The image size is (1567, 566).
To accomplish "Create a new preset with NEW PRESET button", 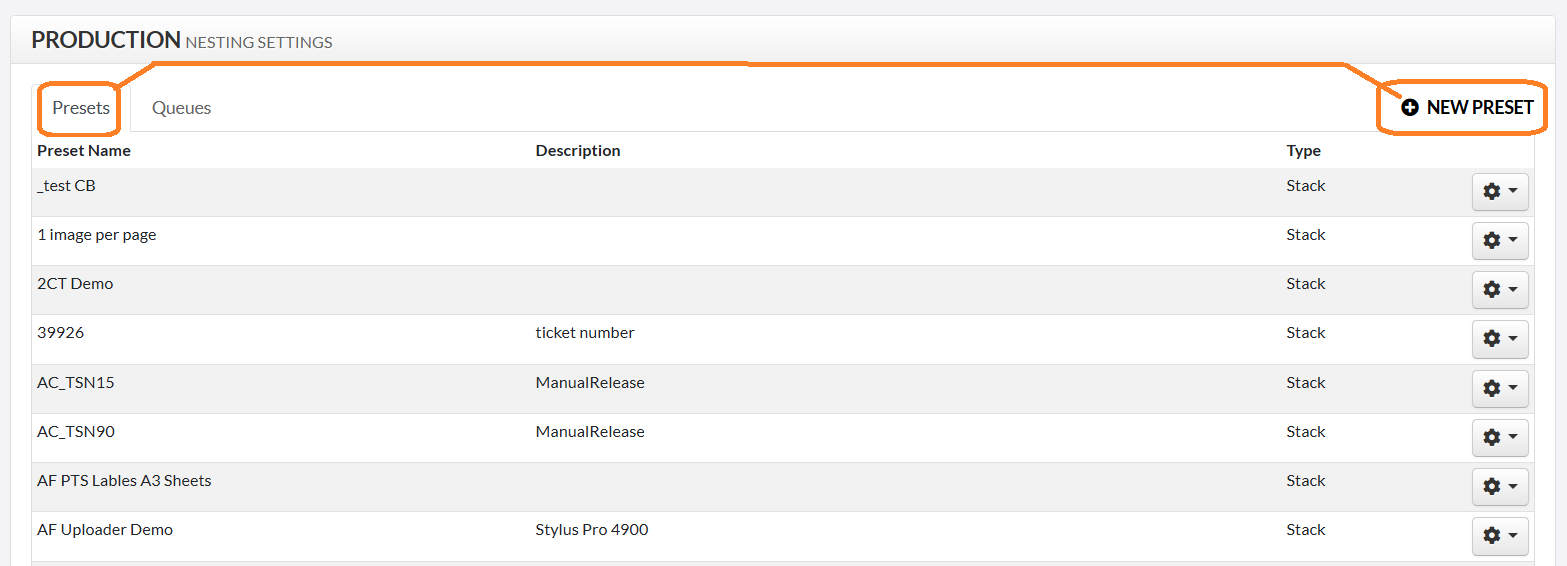I will coord(1467,108).
